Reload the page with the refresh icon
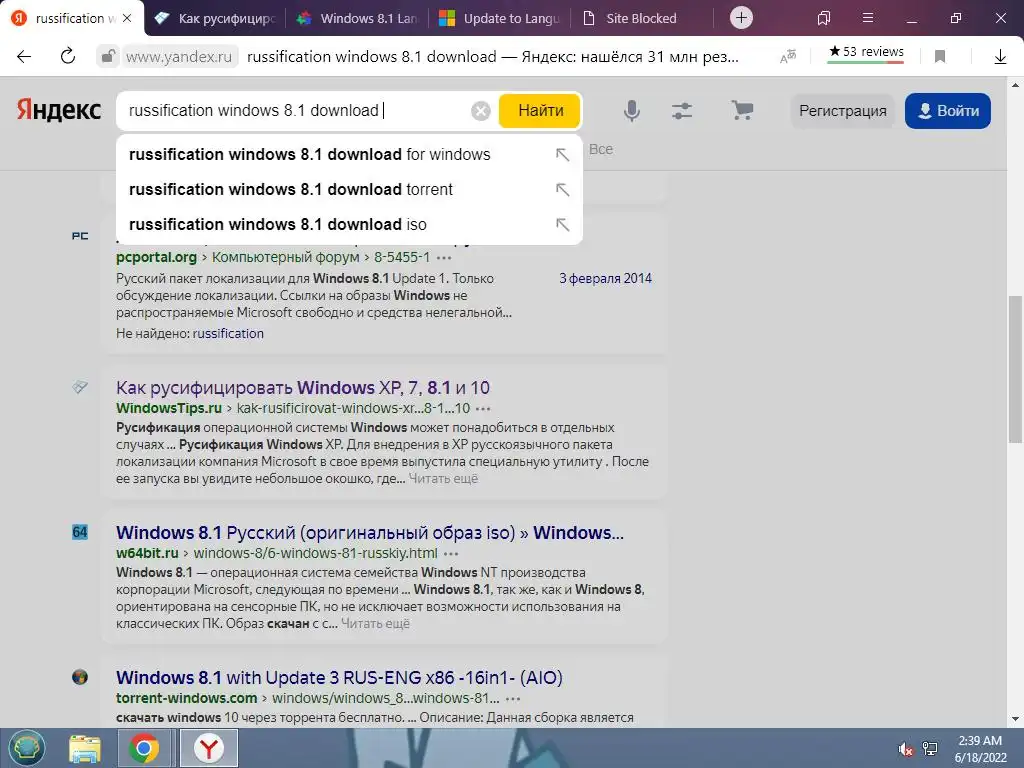 point(68,57)
